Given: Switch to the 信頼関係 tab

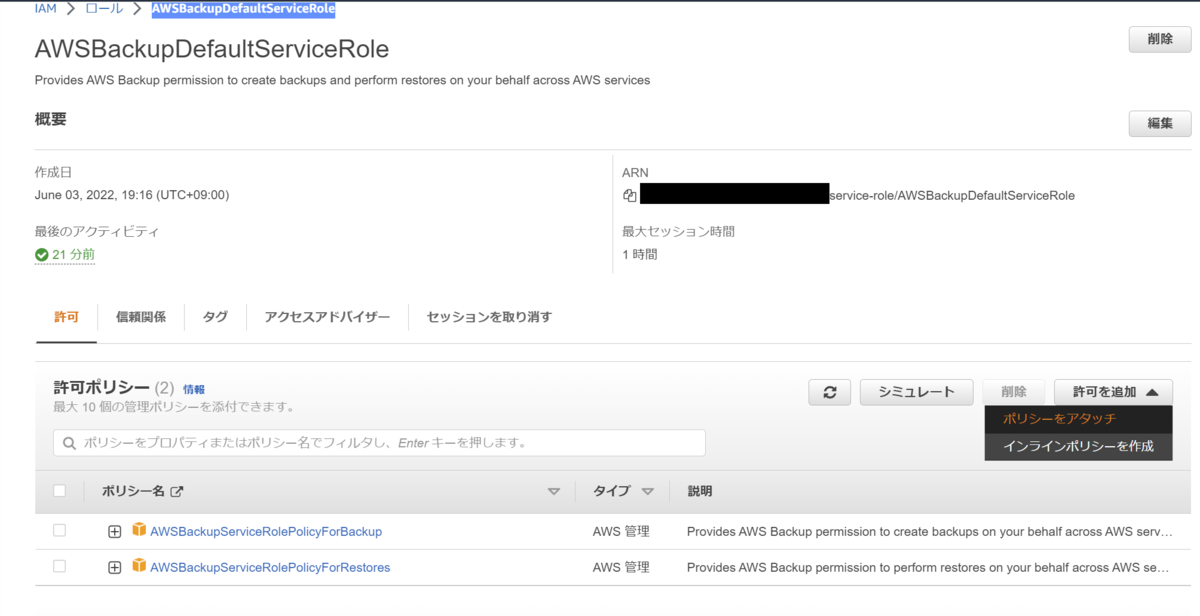Looking at the screenshot, I should [141, 317].
